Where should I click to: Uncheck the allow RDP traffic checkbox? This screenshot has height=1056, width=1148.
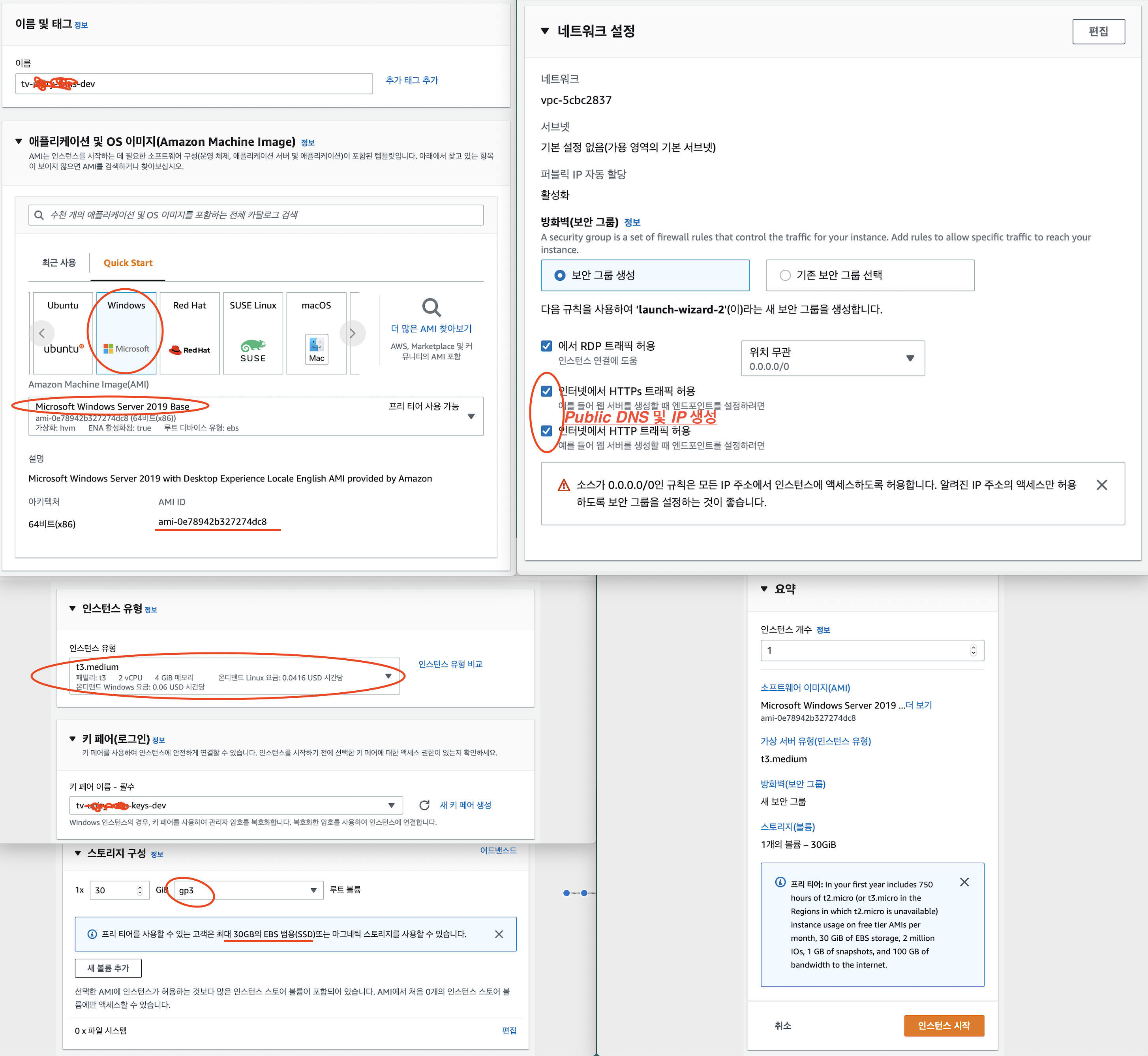pyautogui.click(x=547, y=346)
